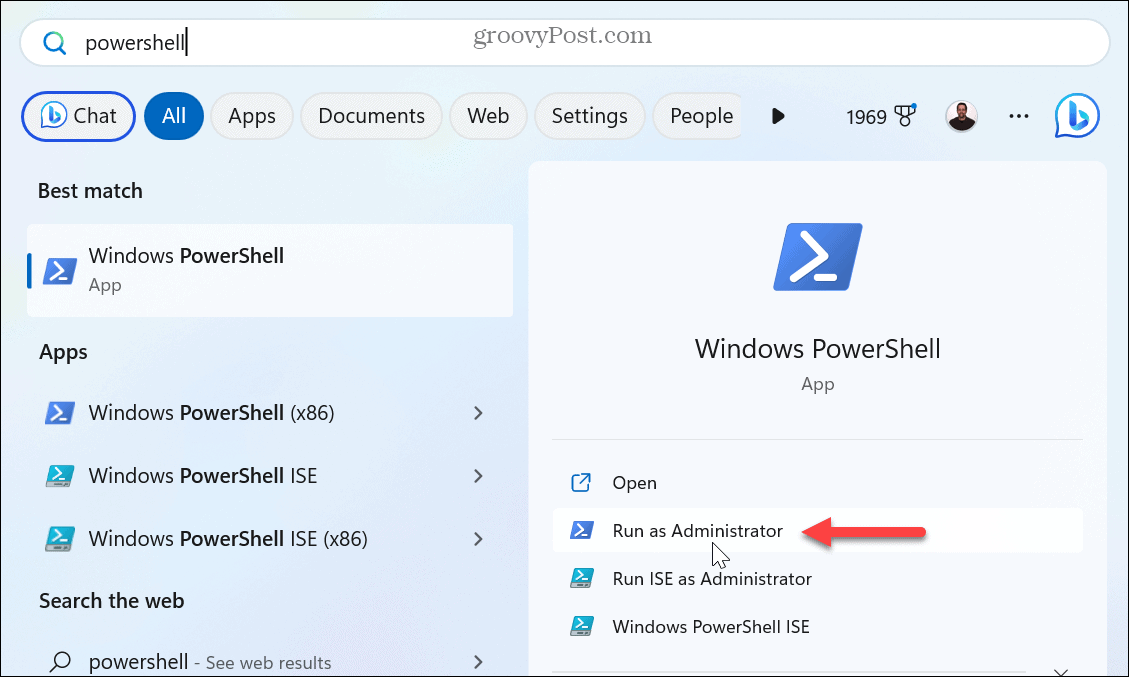Choose Run as Administrator
This screenshot has height=677, width=1129.
[x=817, y=531]
